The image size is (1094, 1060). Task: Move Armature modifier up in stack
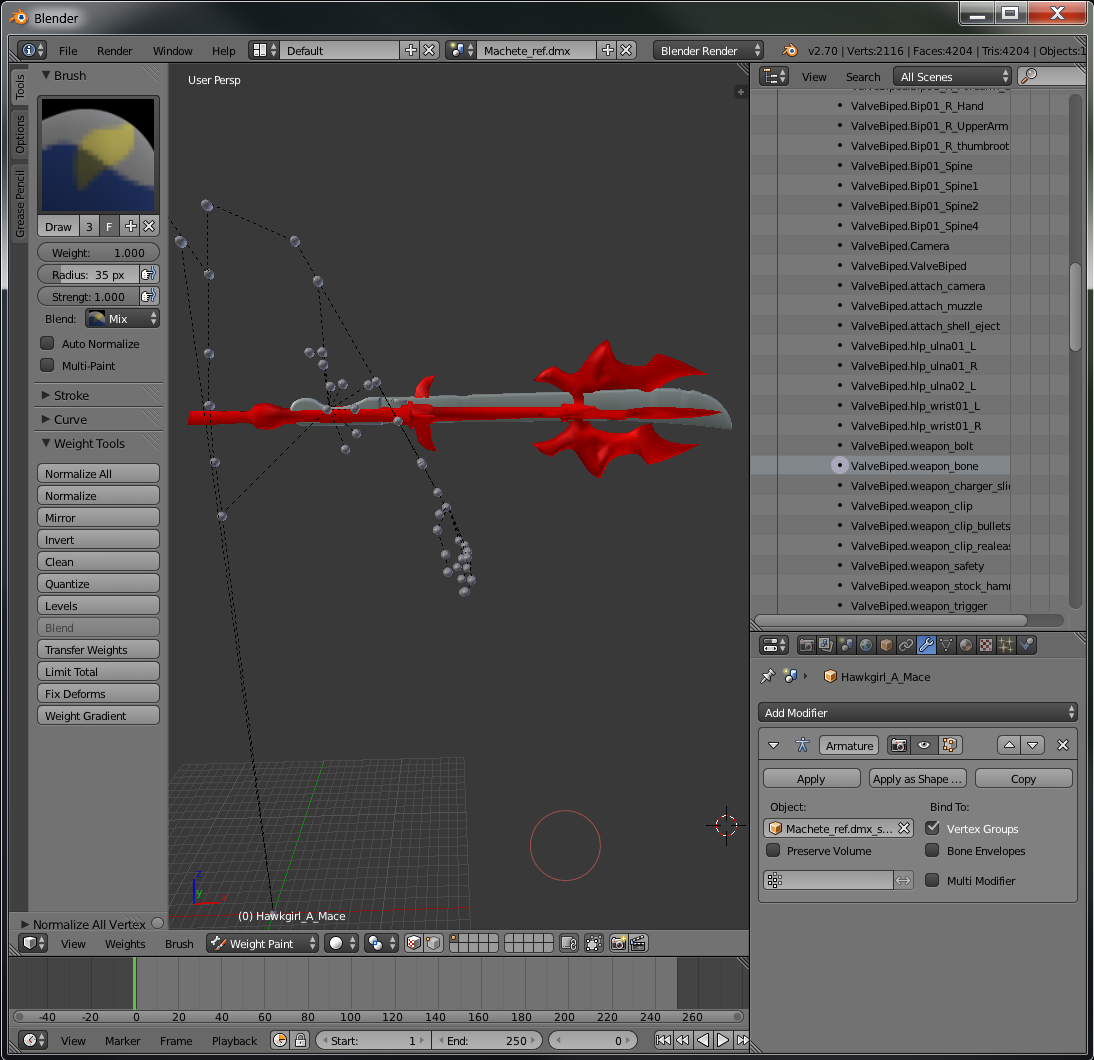(x=1009, y=745)
